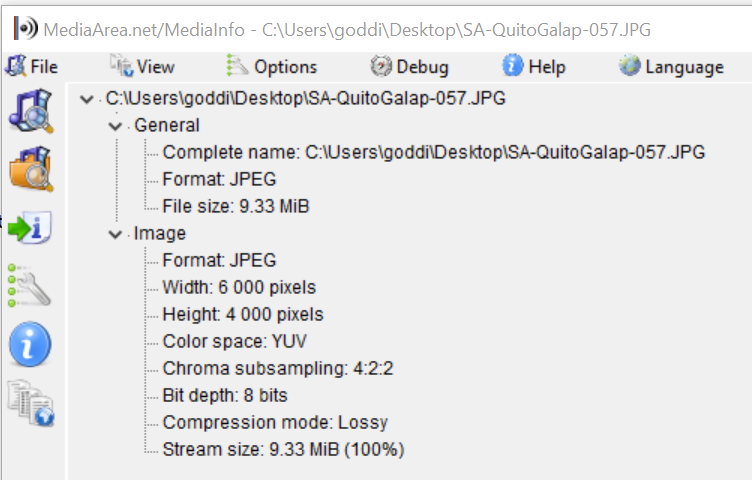Screen dimensions: 752x480
Task: Open the View menu
Action: click(x=142, y=66)
